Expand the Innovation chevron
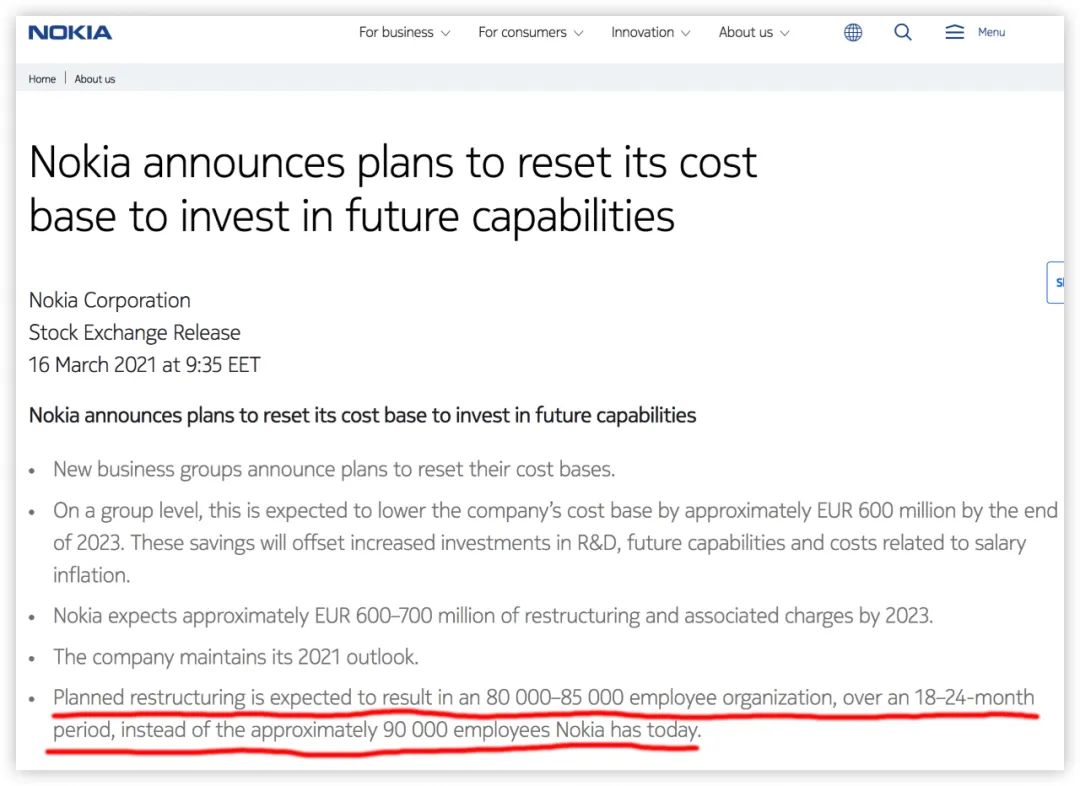 pos(686,34)
